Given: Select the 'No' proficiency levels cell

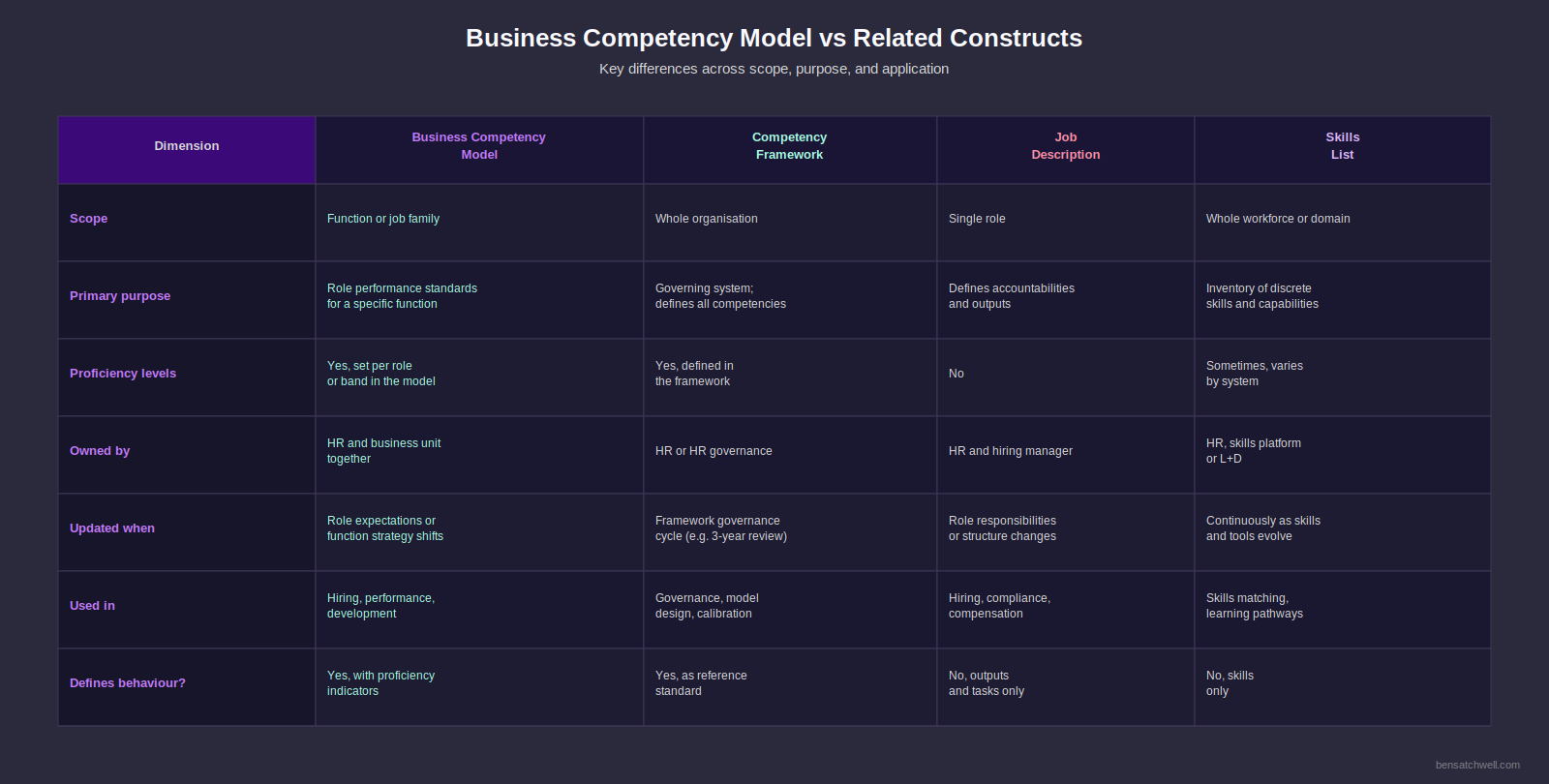Looking at the screenshot, I should 1066,377.
